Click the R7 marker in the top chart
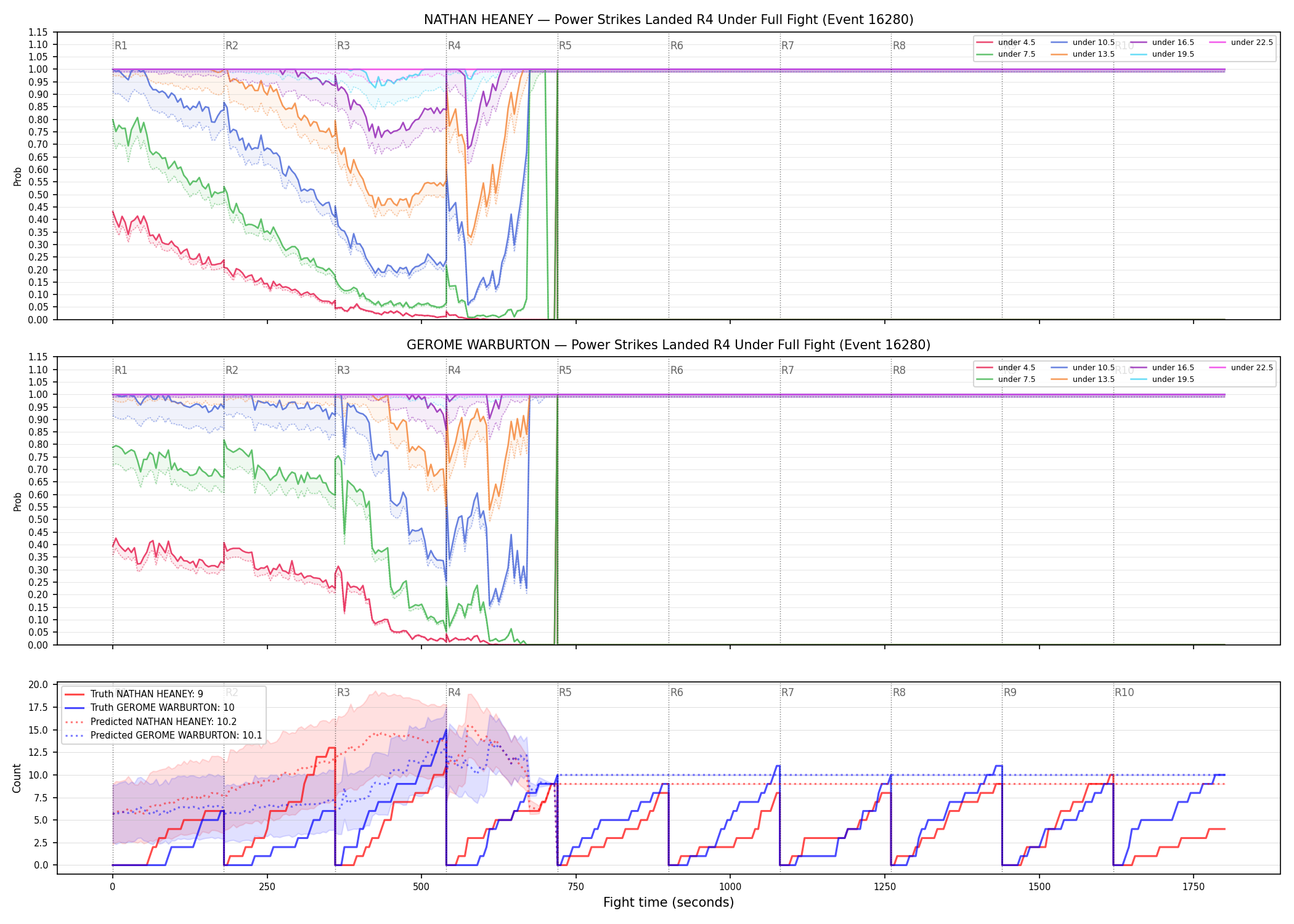Screen dimensions: 1294x924 tap(787, 46)
